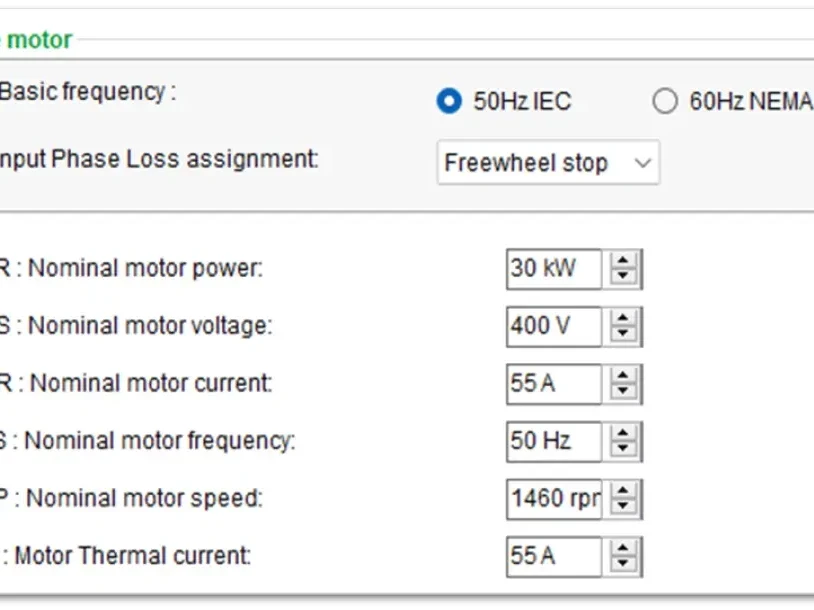Viewport: 814px width, 610px height.
Task: Increase nominal motor current with up arrow
Action: tap(624, 376)
